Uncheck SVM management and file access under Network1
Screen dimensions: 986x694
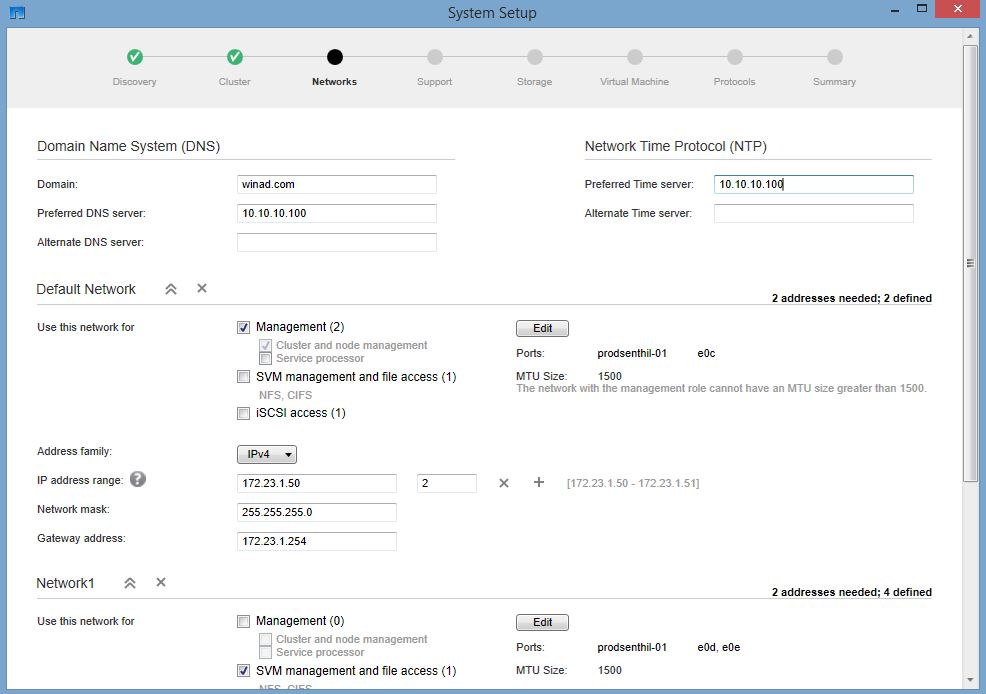(243, 670)
